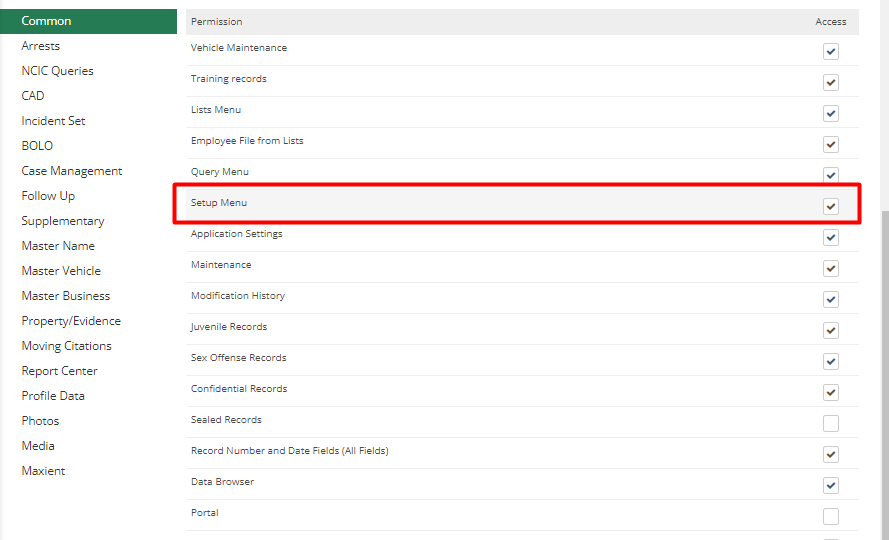This screenshot has width=889, height=540.
Task: Toggle Data Browser access checkbox
Action: [831, 486]
